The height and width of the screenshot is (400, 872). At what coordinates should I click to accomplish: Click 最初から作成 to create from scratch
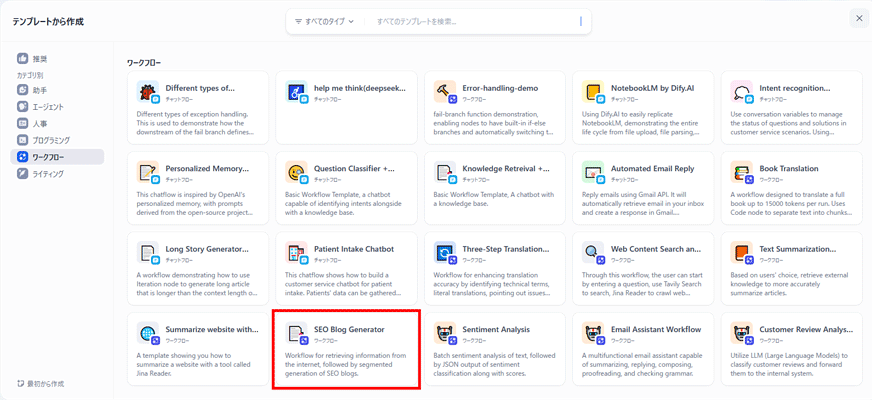click(x=41, y=384)
